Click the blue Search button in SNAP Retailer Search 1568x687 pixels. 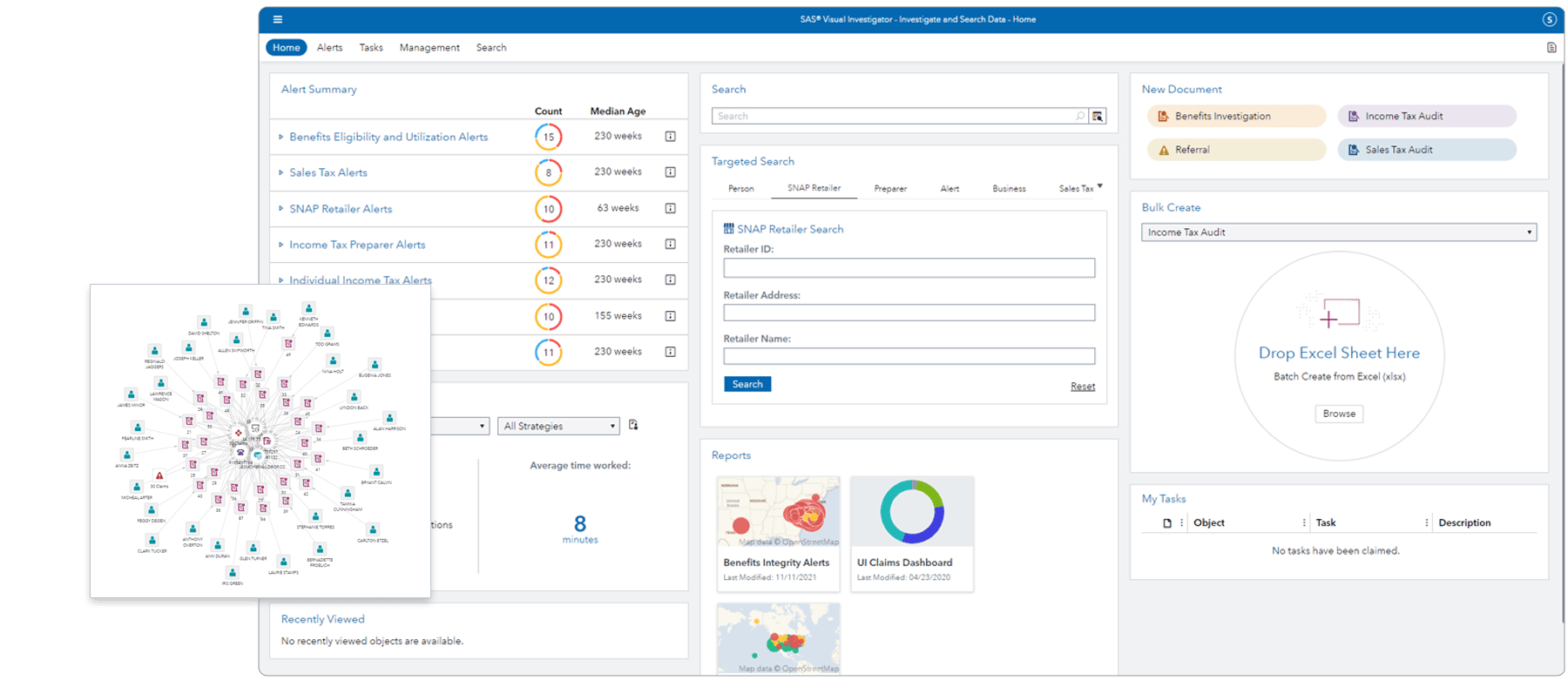[x=747, y=384]
